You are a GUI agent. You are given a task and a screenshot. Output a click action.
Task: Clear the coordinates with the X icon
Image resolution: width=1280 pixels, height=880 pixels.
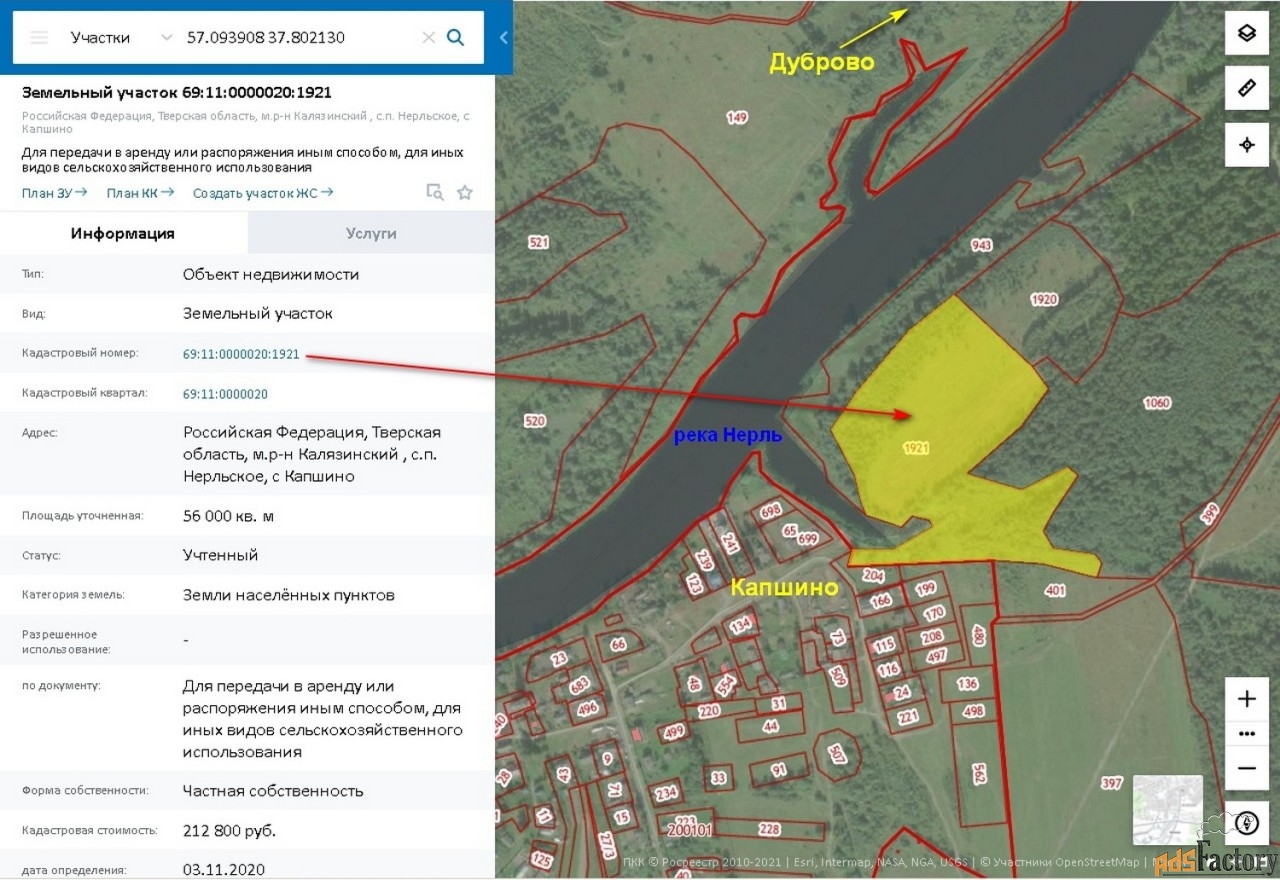click(428, 38)
